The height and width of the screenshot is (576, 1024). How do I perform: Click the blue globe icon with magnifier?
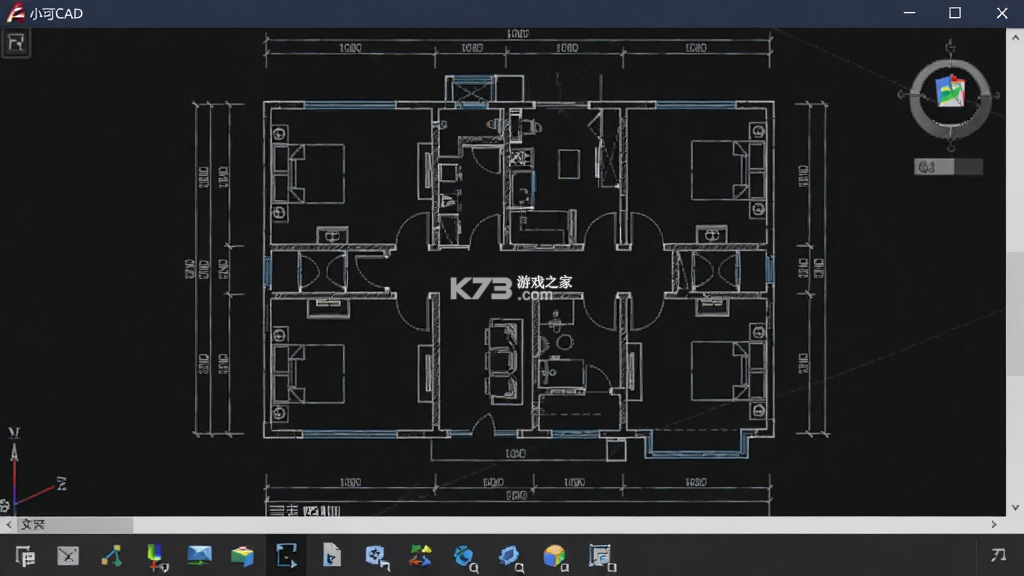coord(466,557)
